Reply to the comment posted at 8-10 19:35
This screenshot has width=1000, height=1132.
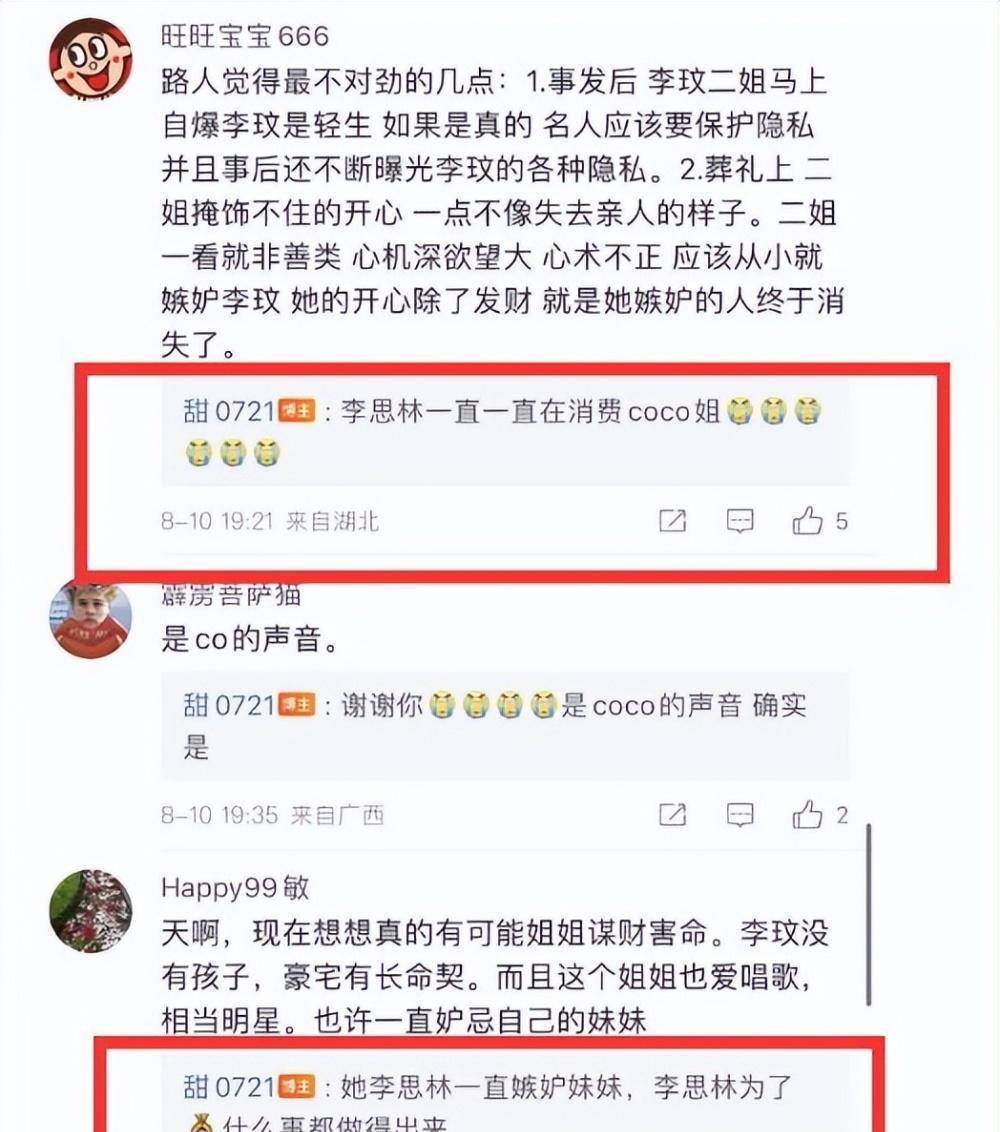740,814
